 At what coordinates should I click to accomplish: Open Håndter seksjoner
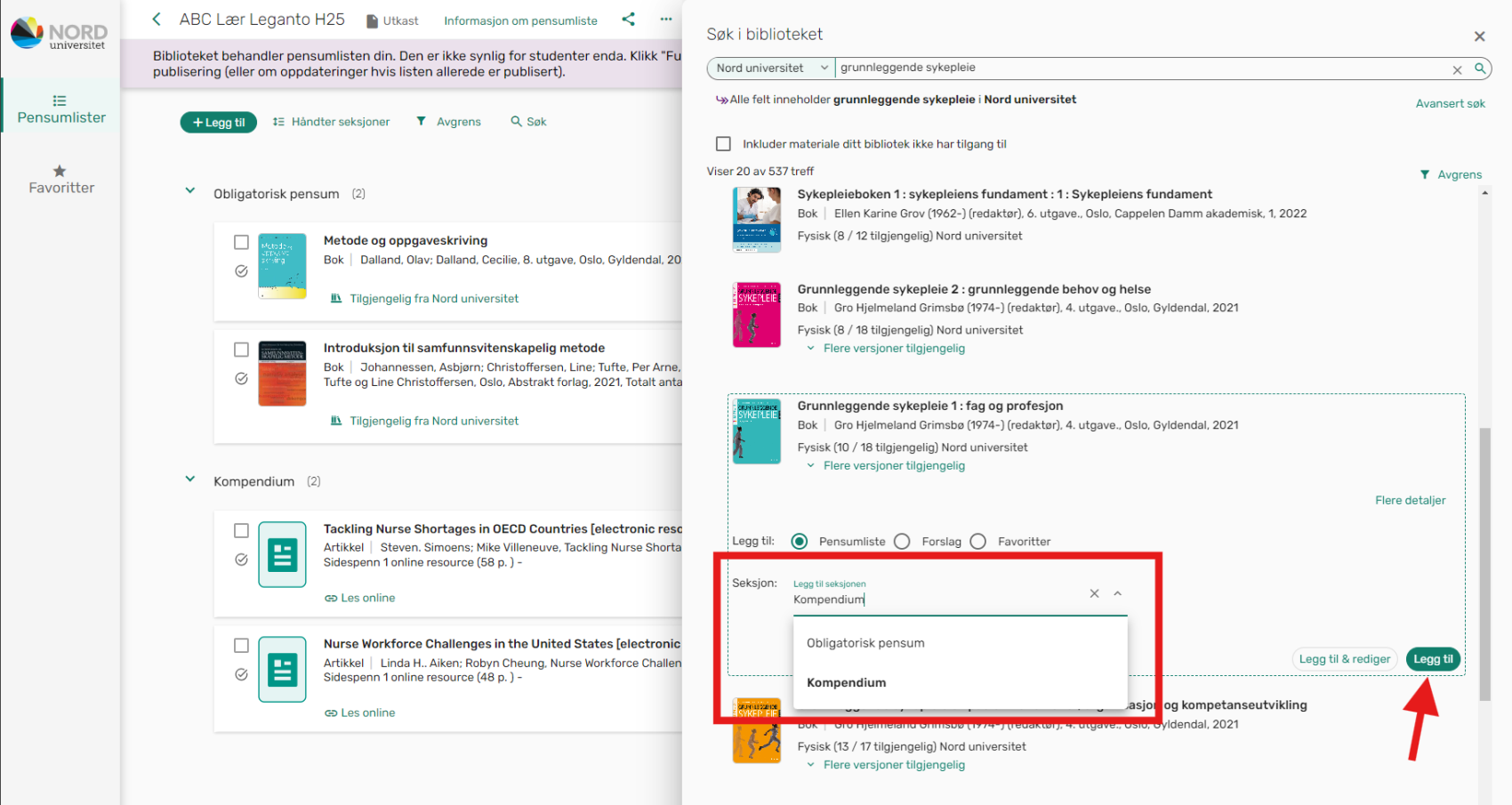pos(331,122)
